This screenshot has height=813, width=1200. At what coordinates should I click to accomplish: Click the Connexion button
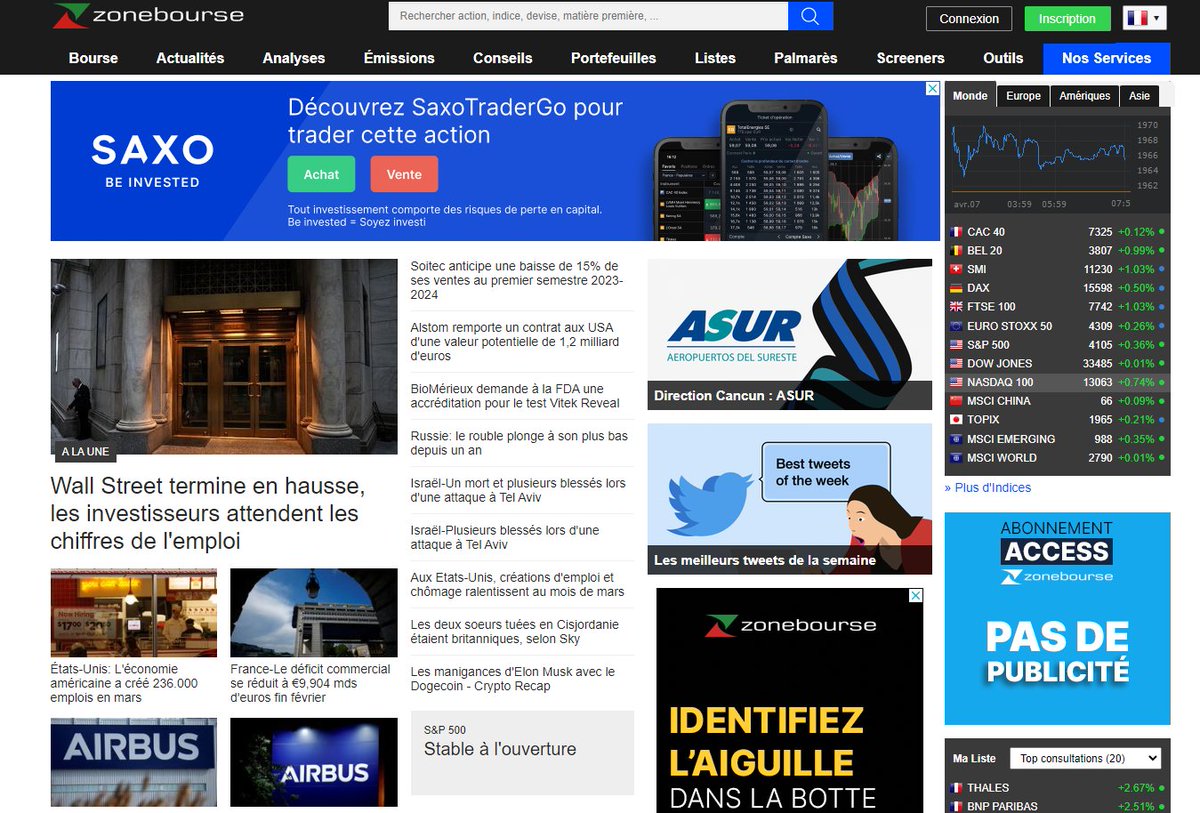[x=969, y=19]
